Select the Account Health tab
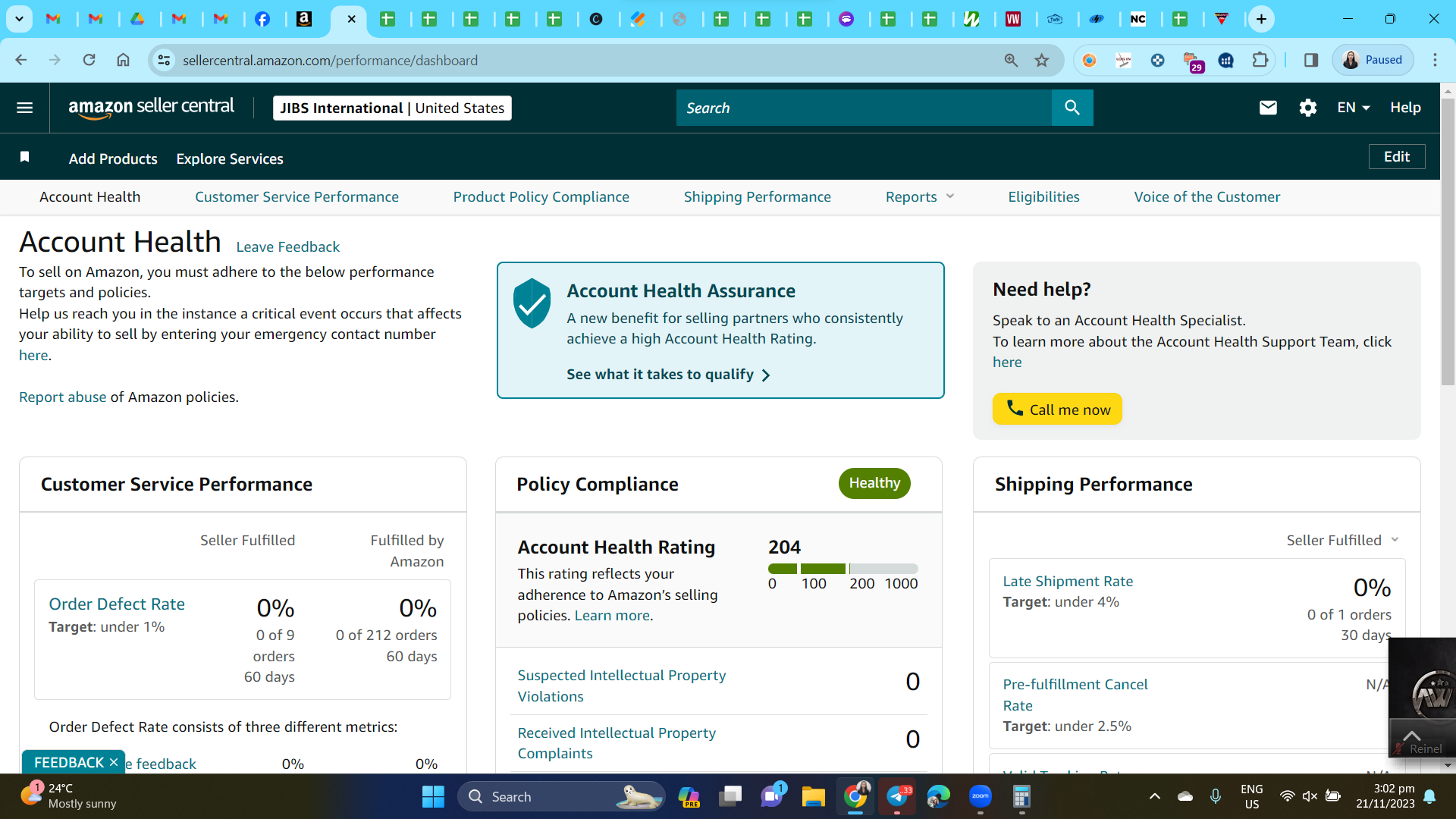 (90, 197)
